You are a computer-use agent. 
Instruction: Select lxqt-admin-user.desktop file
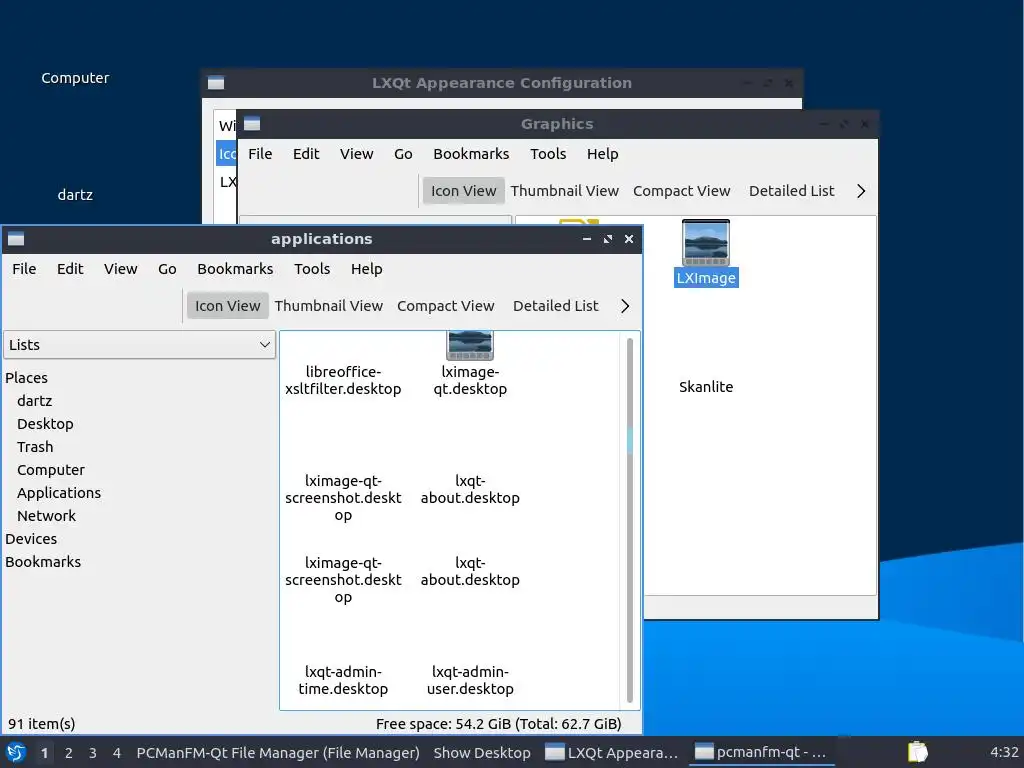470,680
